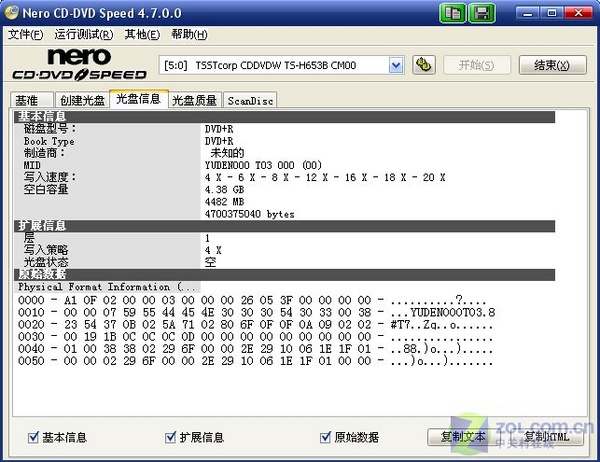Open the ScanDisc tab
Screen dimensions: 600x462
pos(250,100)
